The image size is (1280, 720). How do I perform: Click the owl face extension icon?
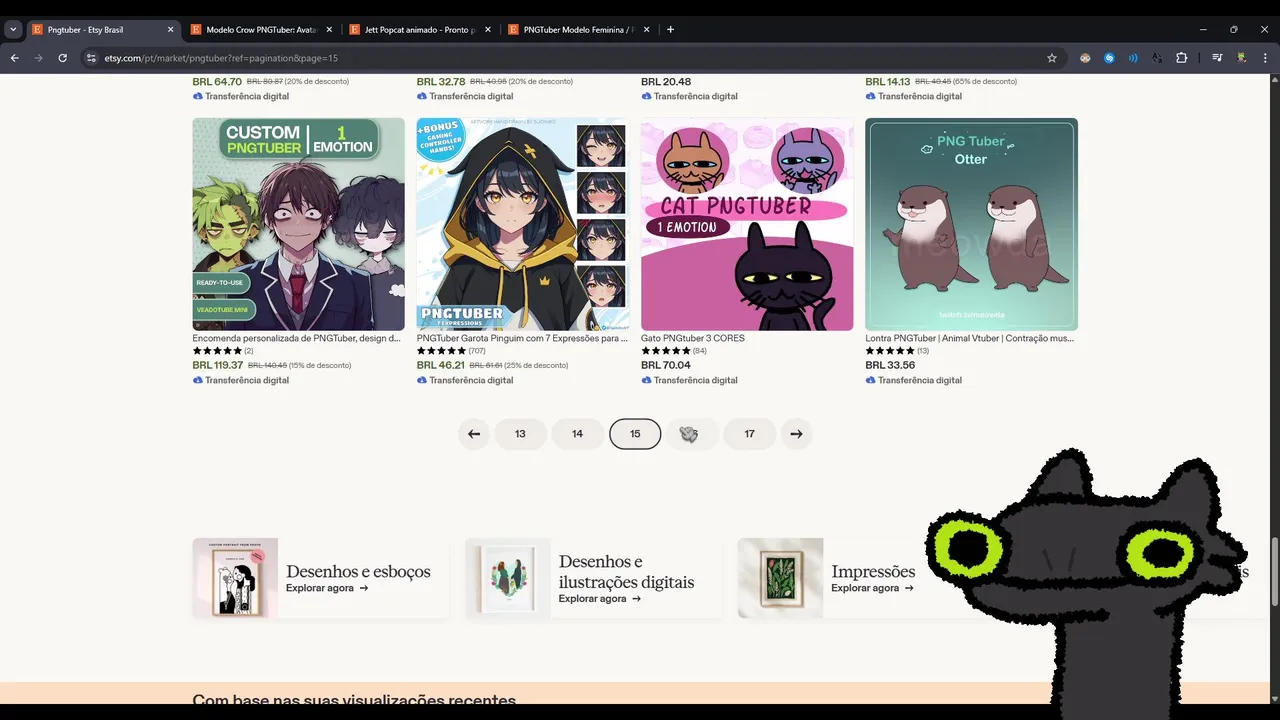(1085, 58)
